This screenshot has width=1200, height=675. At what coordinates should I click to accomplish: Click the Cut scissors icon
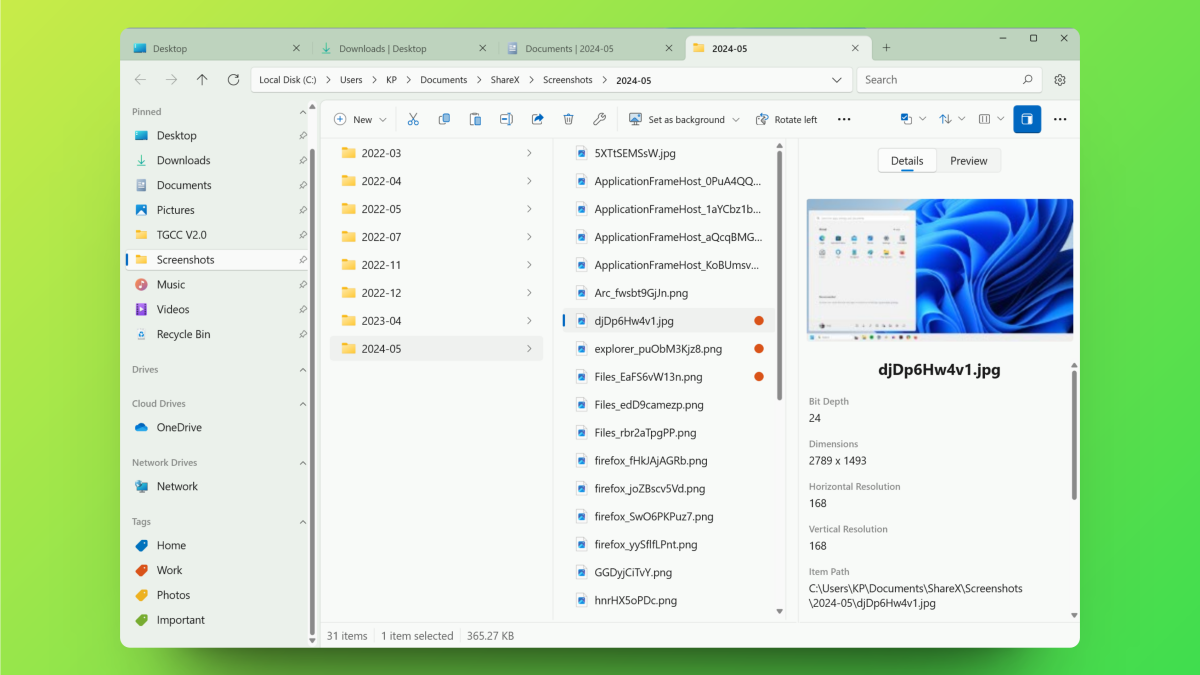point(413,119)
